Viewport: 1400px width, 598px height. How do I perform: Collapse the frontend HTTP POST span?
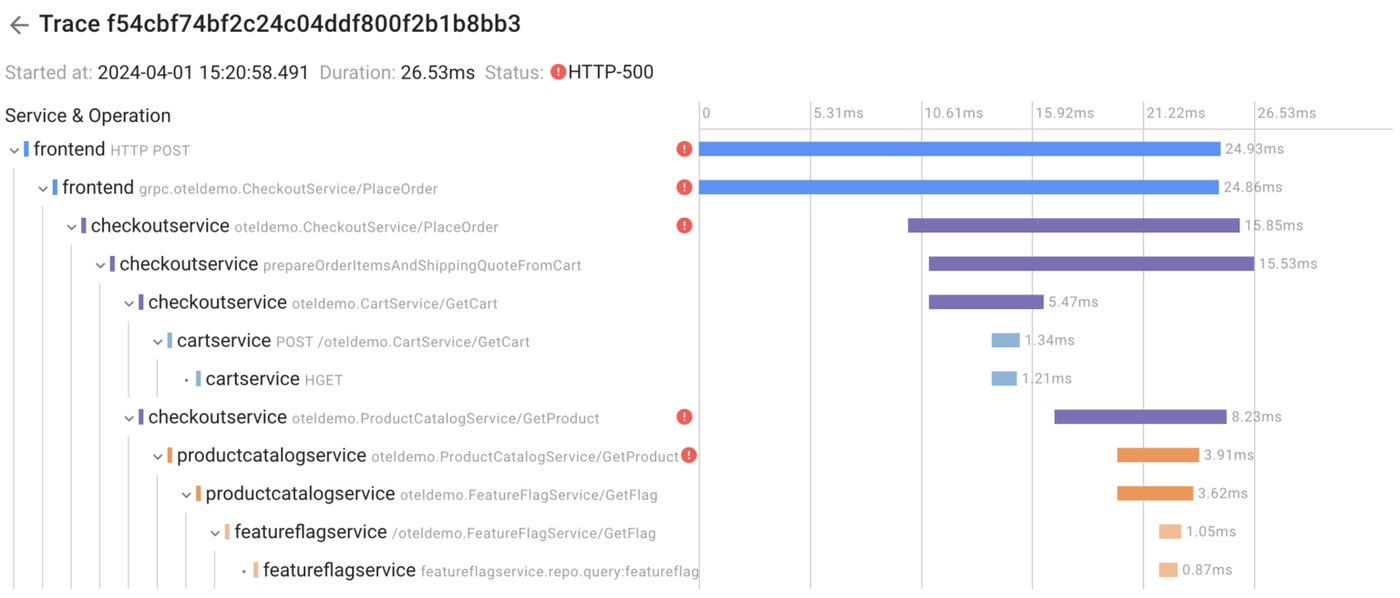(x=13, y=148)
